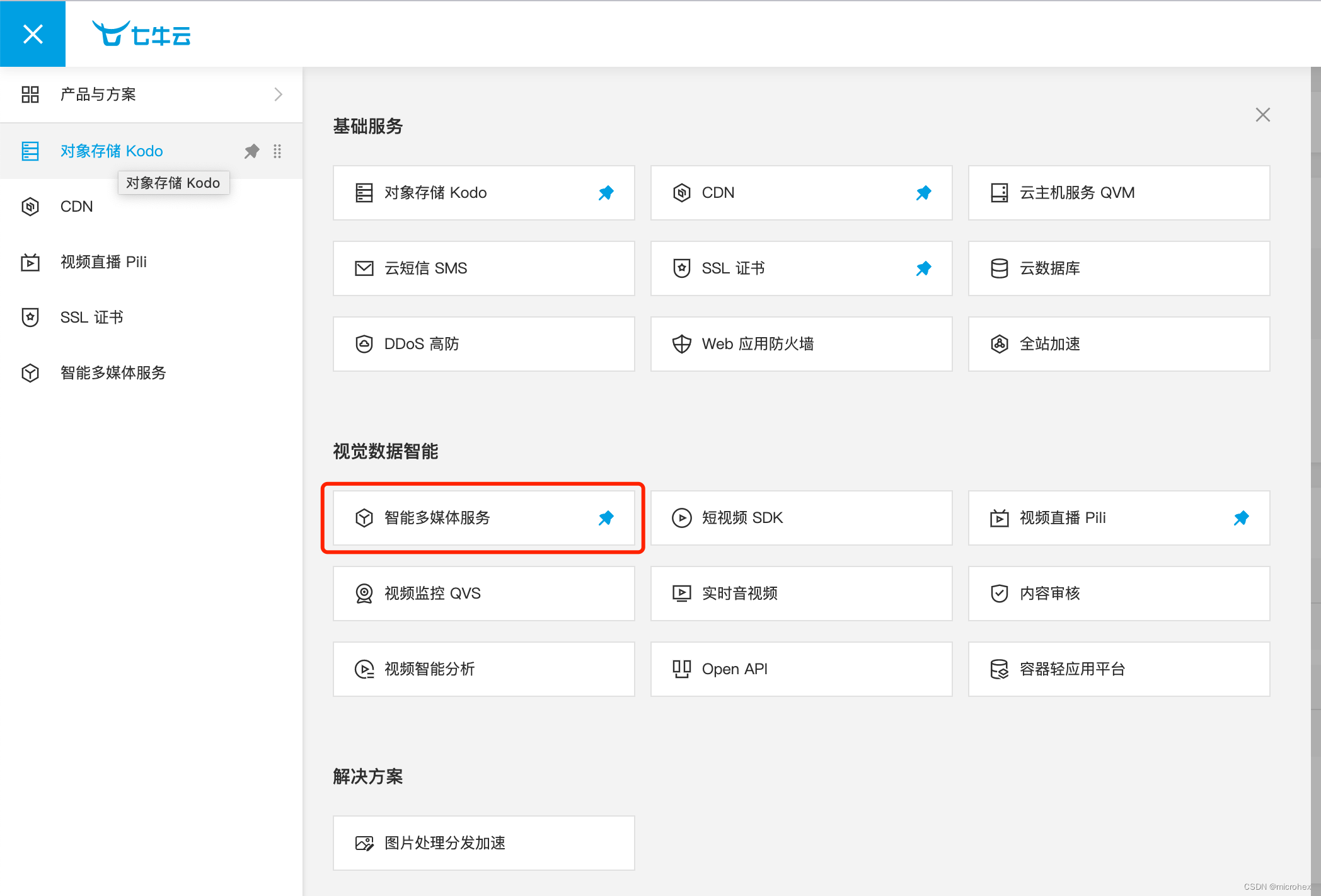1321x896 pixels.
Task: Open the 图片处理分发加速 solution card
Action: (484, 843)
